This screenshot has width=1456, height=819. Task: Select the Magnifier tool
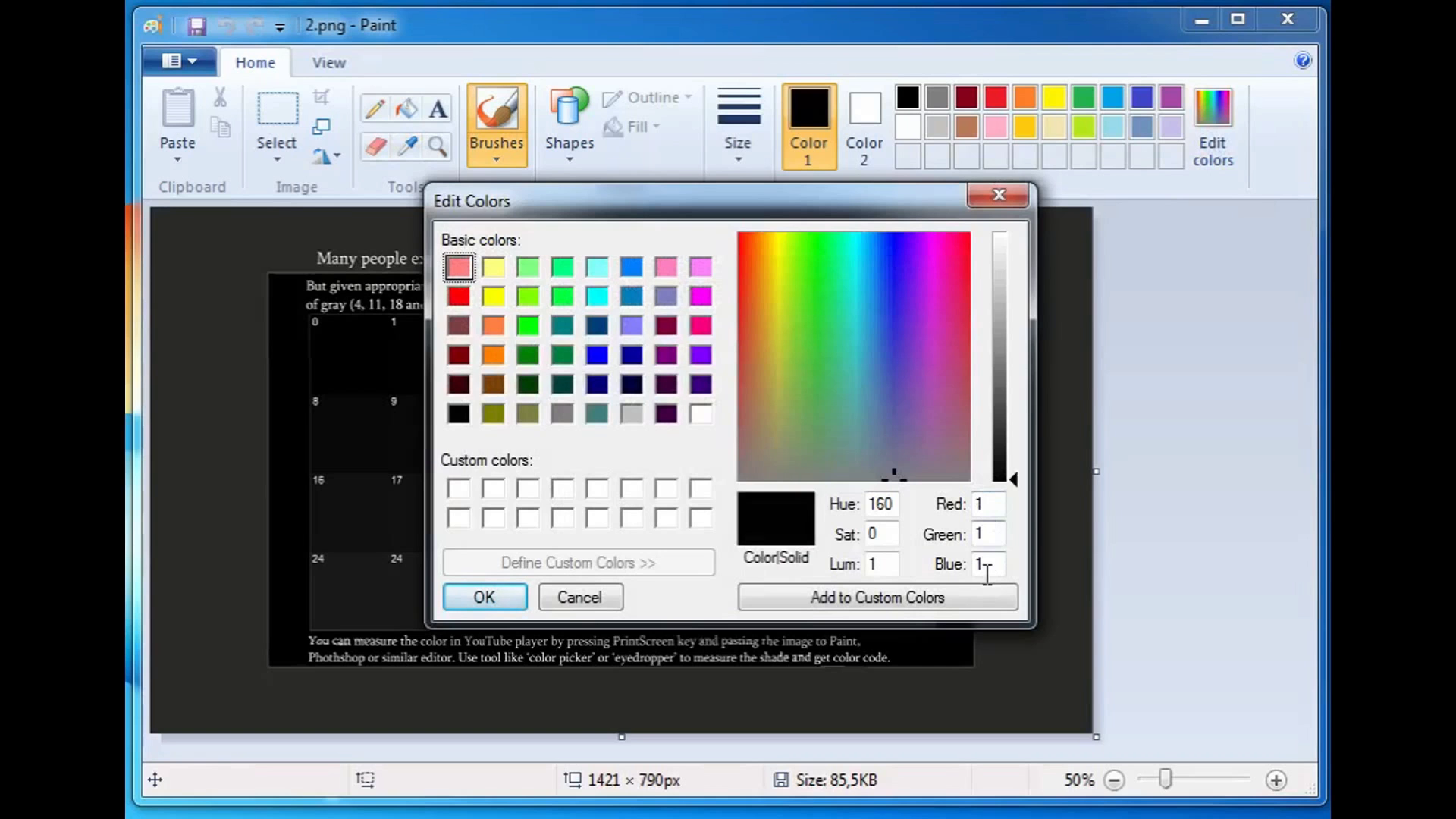point(438,146)
